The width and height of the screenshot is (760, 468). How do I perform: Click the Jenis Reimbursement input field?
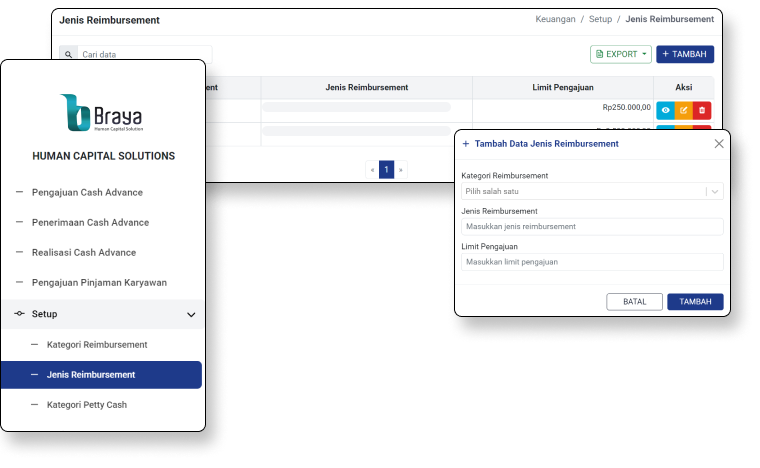click(x=592, y=227)
